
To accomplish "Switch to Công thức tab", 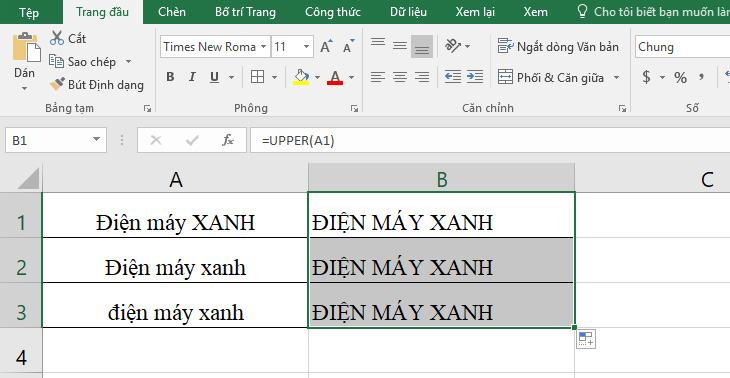I will coord(333,12).
